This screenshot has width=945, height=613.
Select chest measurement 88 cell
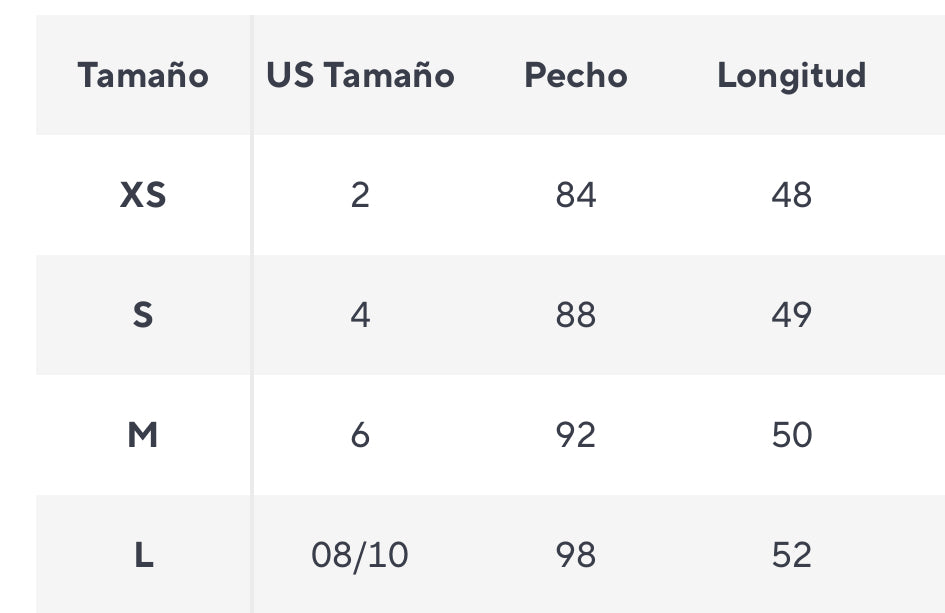[576, 315]
